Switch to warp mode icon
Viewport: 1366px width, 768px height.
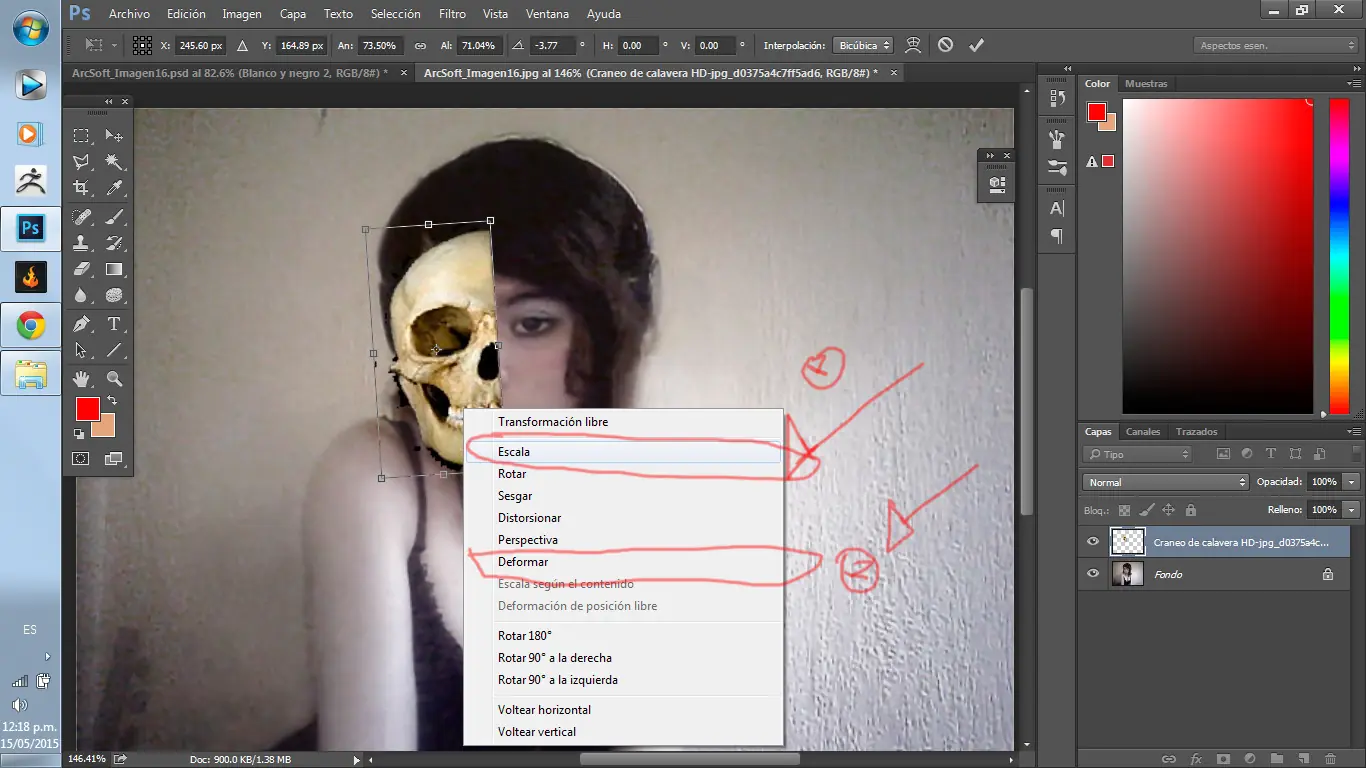coord(913,45)
